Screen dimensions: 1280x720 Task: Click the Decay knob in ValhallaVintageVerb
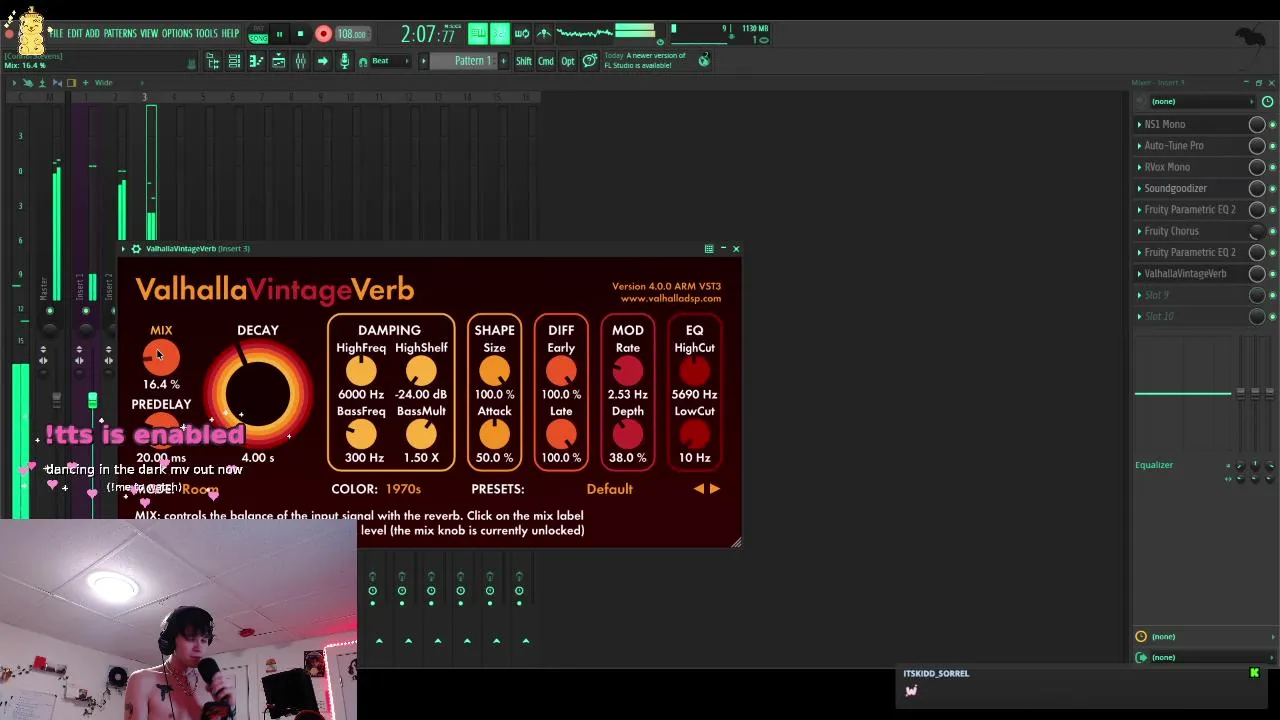258,395
